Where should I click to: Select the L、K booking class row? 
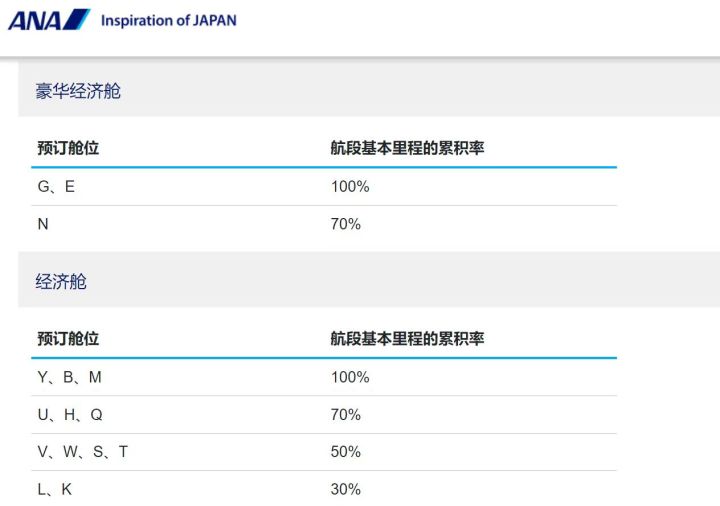pos(324,489)
